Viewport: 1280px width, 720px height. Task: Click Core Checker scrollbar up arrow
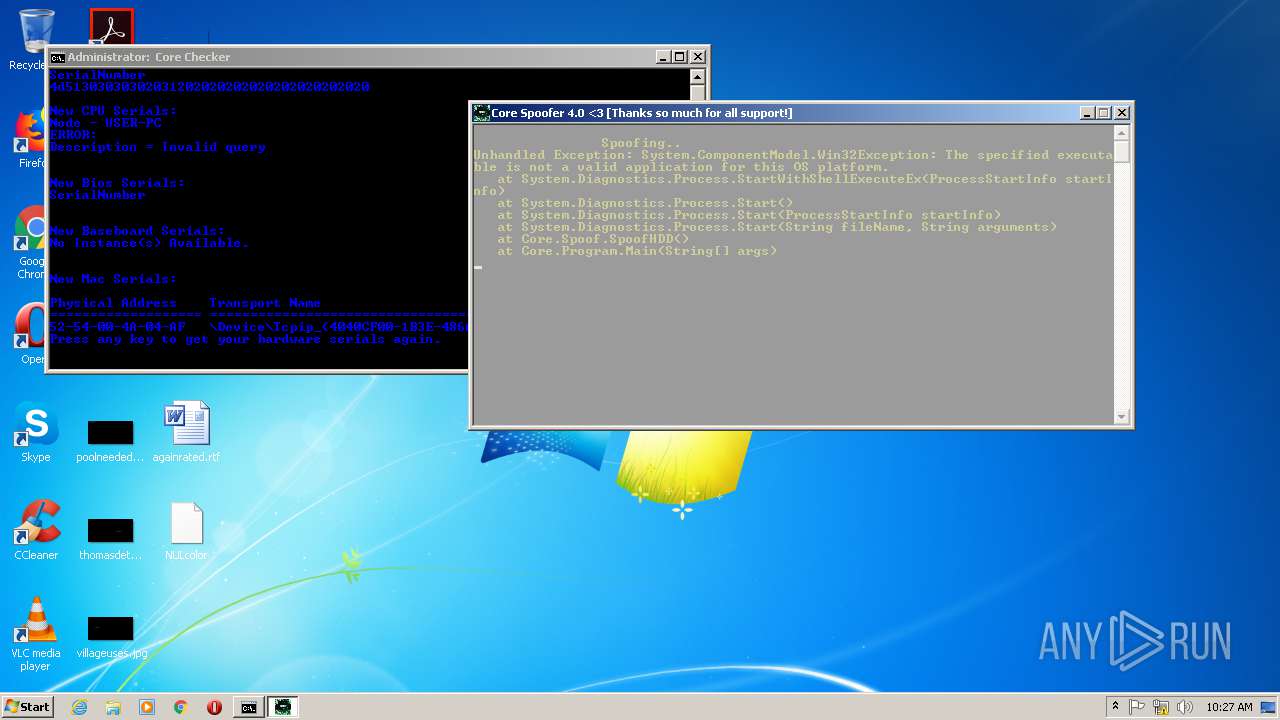697,77
